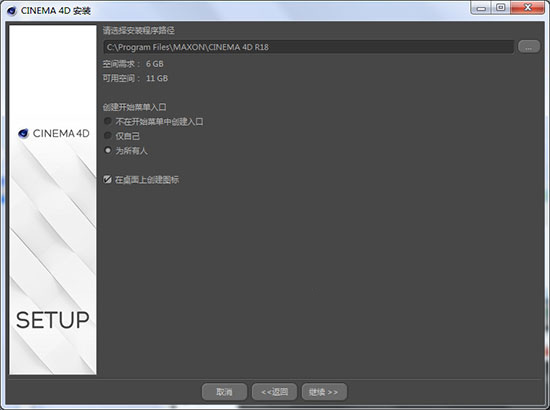Screen dimensions: 550x410
Task: Click the 请选择安装程序路径 label
Action: [139, 31]
